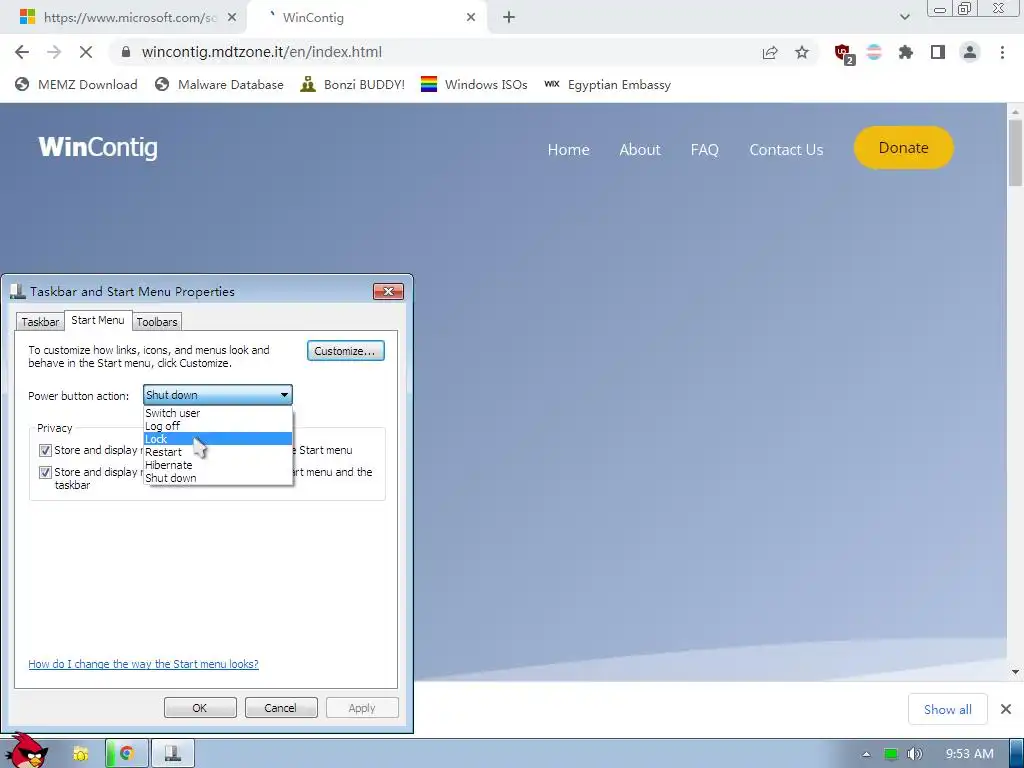Cancel the Taskbar properties dialog

tap(281, 708)
